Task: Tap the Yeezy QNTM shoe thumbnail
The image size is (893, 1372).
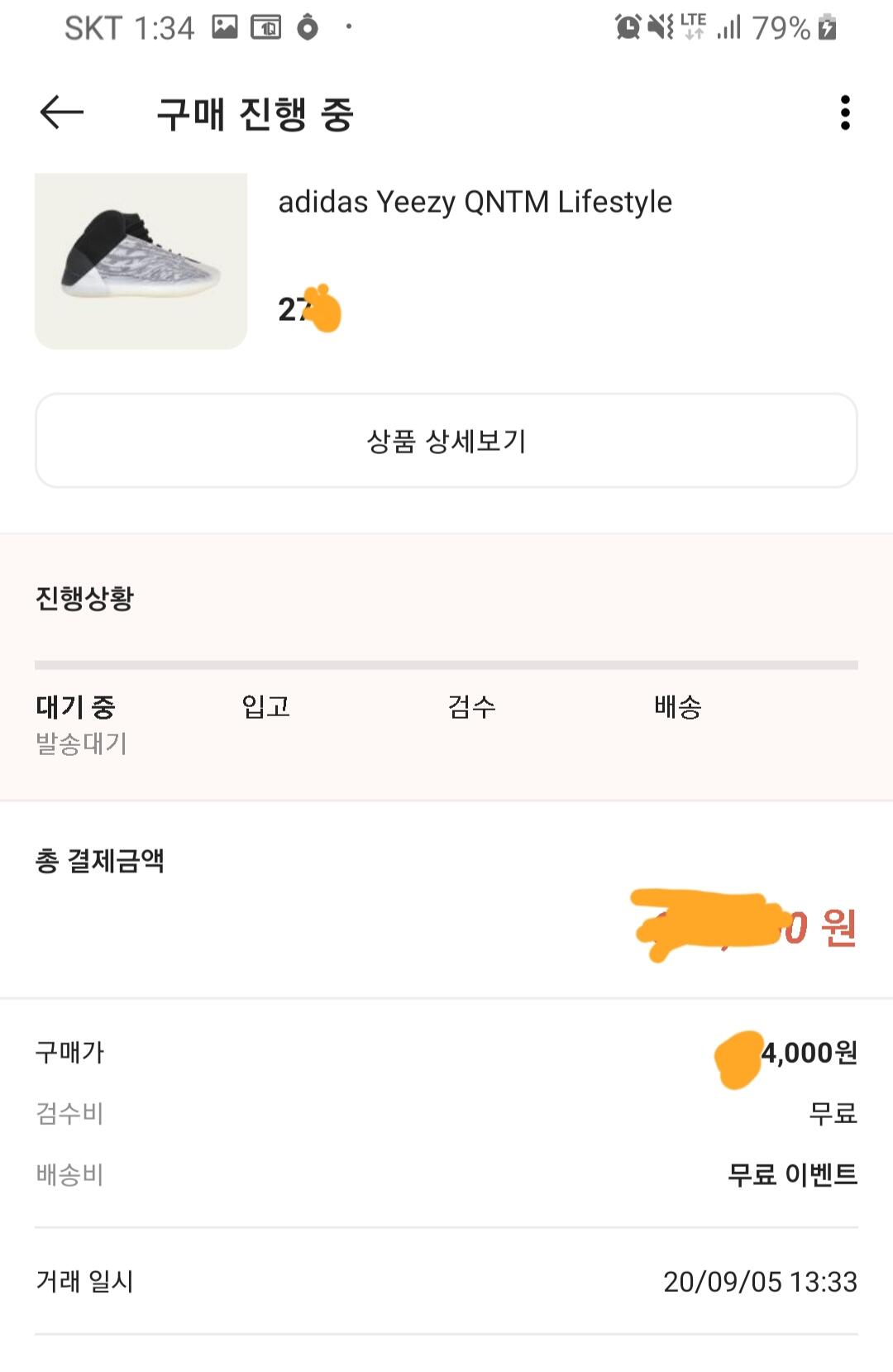Action: [141, 261]
